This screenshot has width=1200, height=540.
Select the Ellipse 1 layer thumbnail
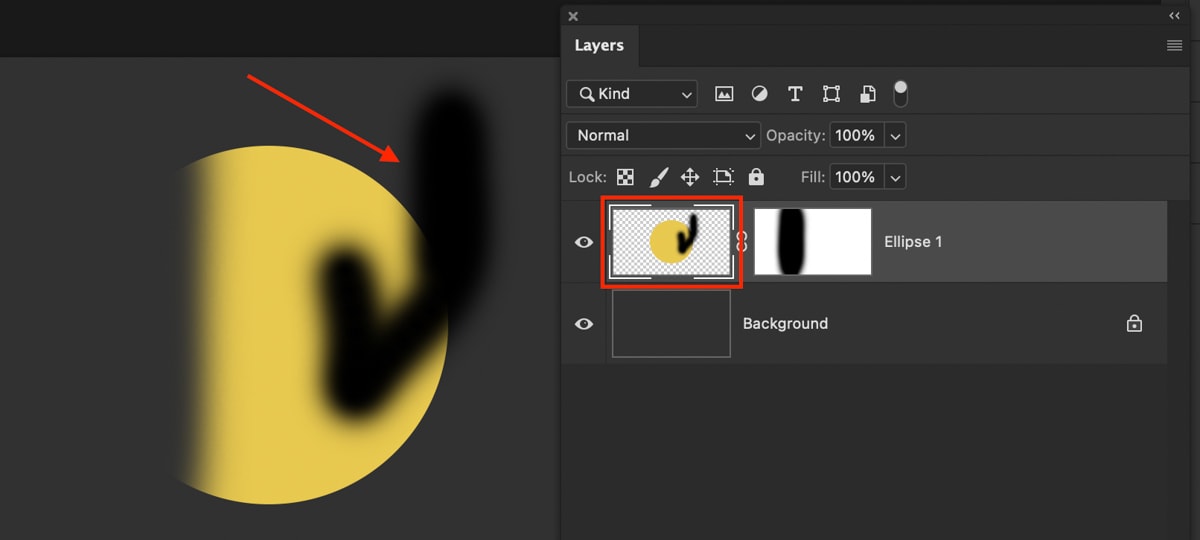coord(671,242)
